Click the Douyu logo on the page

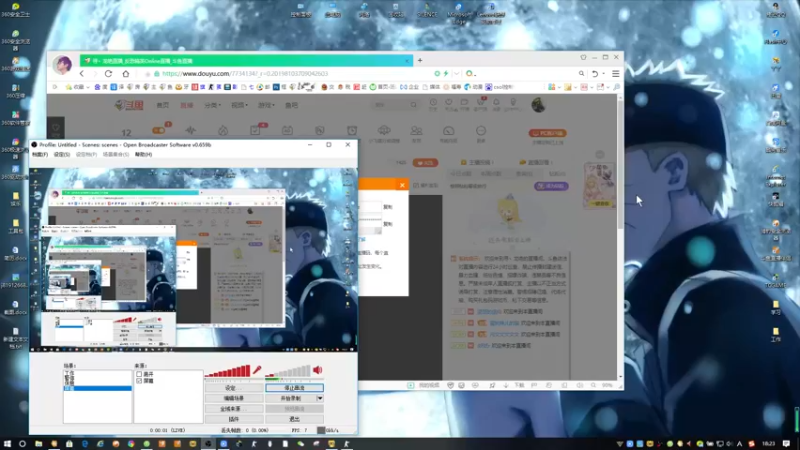click(x=129, y=105)
